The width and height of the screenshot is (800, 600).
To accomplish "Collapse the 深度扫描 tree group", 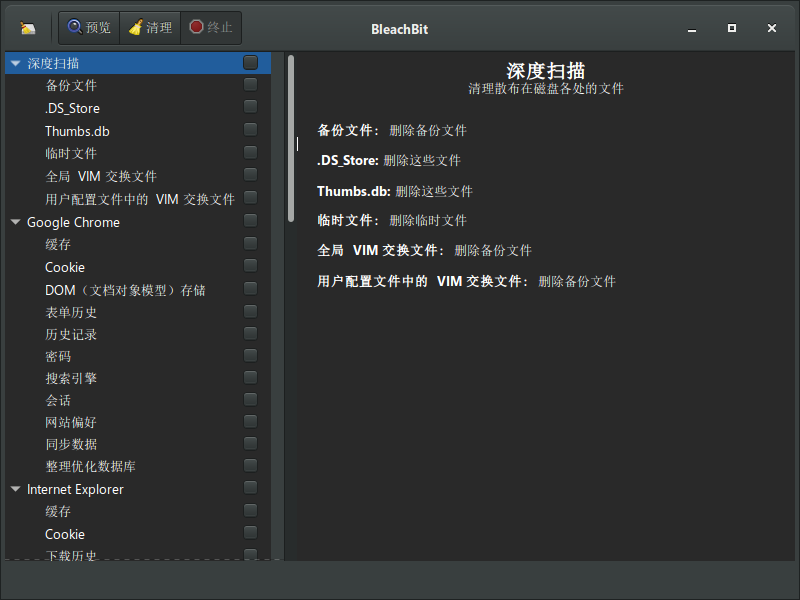I will (15, 63).
